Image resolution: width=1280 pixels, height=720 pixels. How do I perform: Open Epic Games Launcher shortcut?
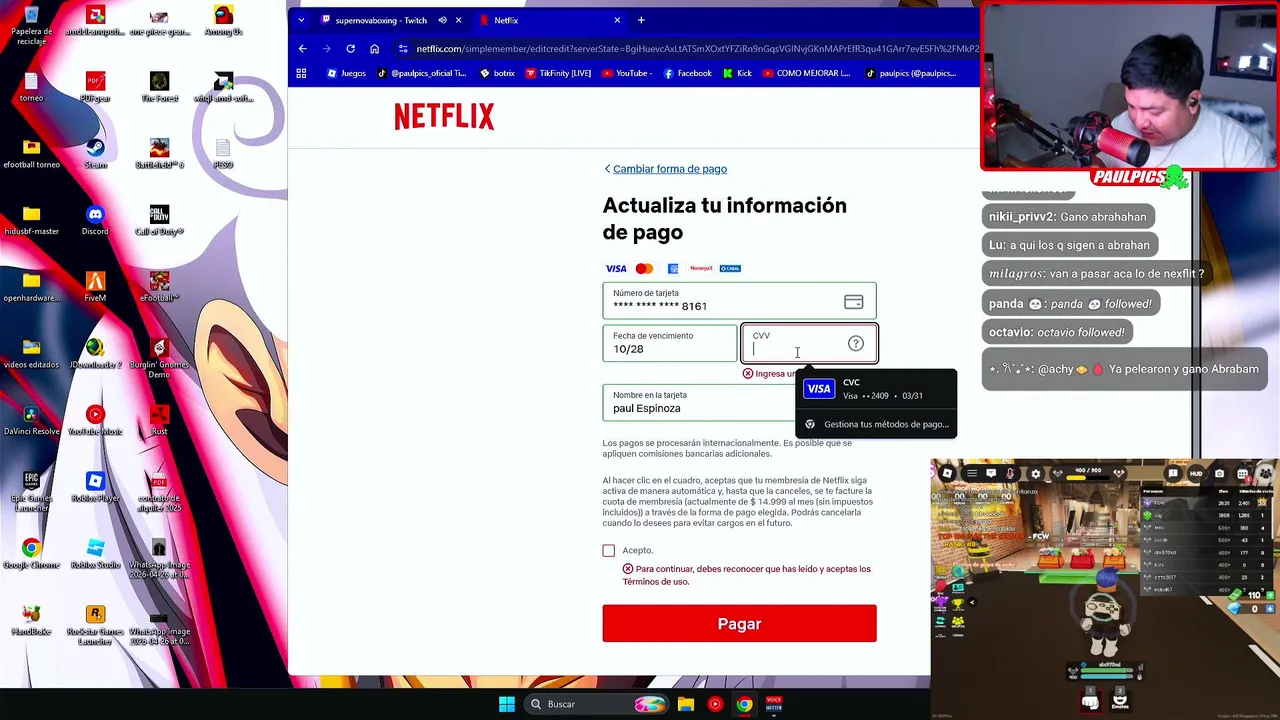click(31, 491)
